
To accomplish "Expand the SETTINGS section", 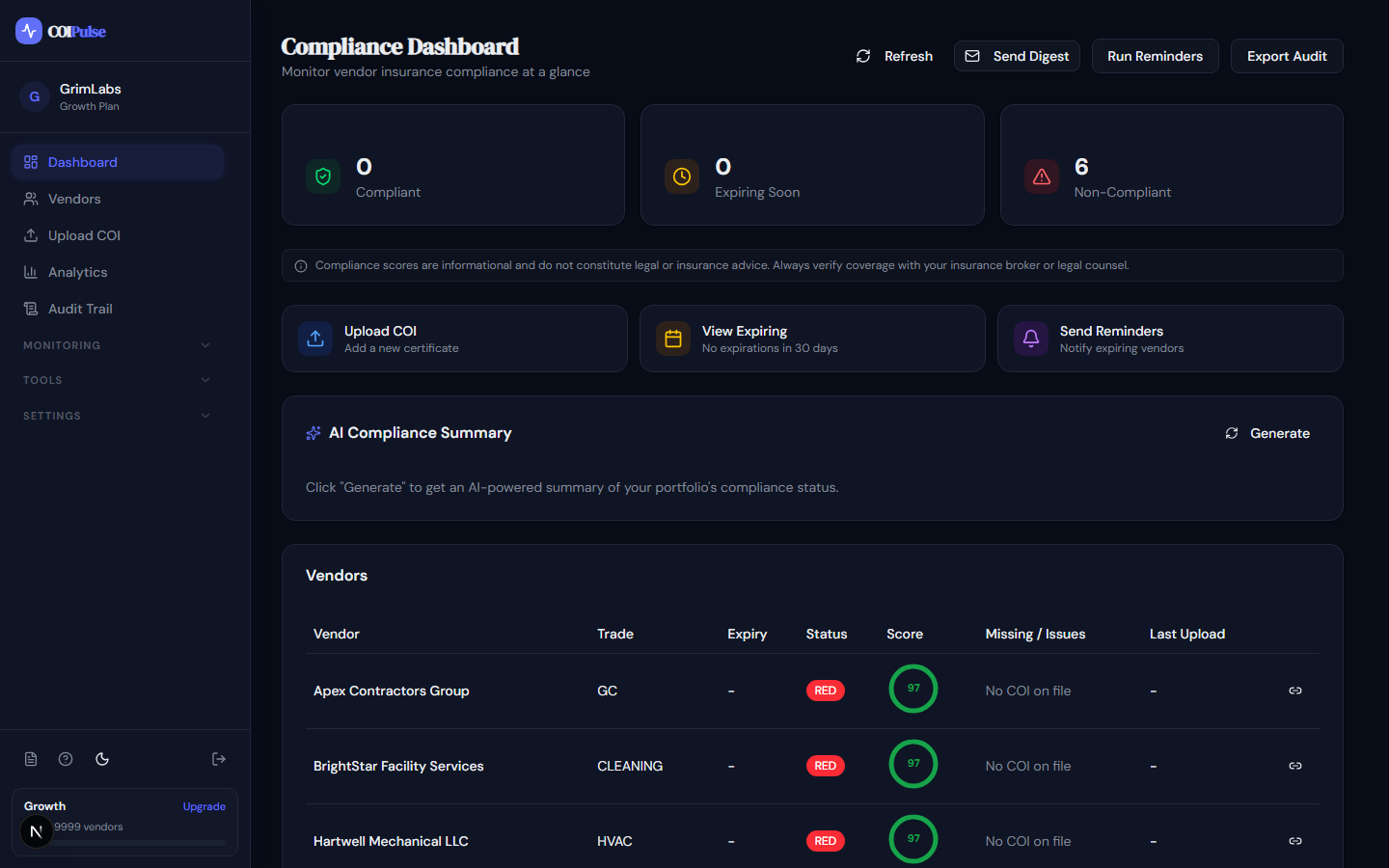I will [x=118, y=416].
